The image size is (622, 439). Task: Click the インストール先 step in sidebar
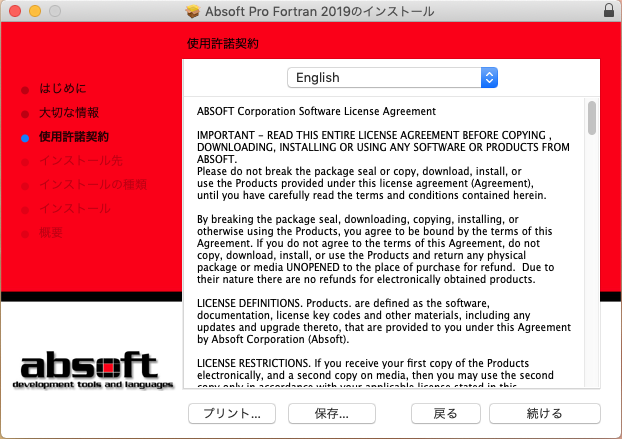(81, 161)
